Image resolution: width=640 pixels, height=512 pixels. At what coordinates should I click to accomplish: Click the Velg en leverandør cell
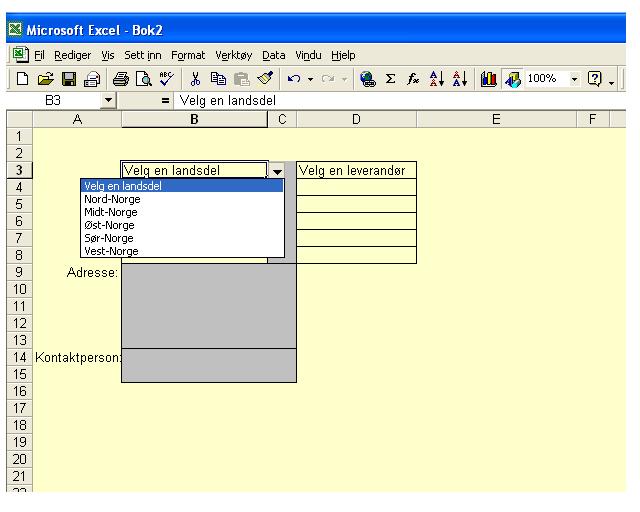[356, 171]
